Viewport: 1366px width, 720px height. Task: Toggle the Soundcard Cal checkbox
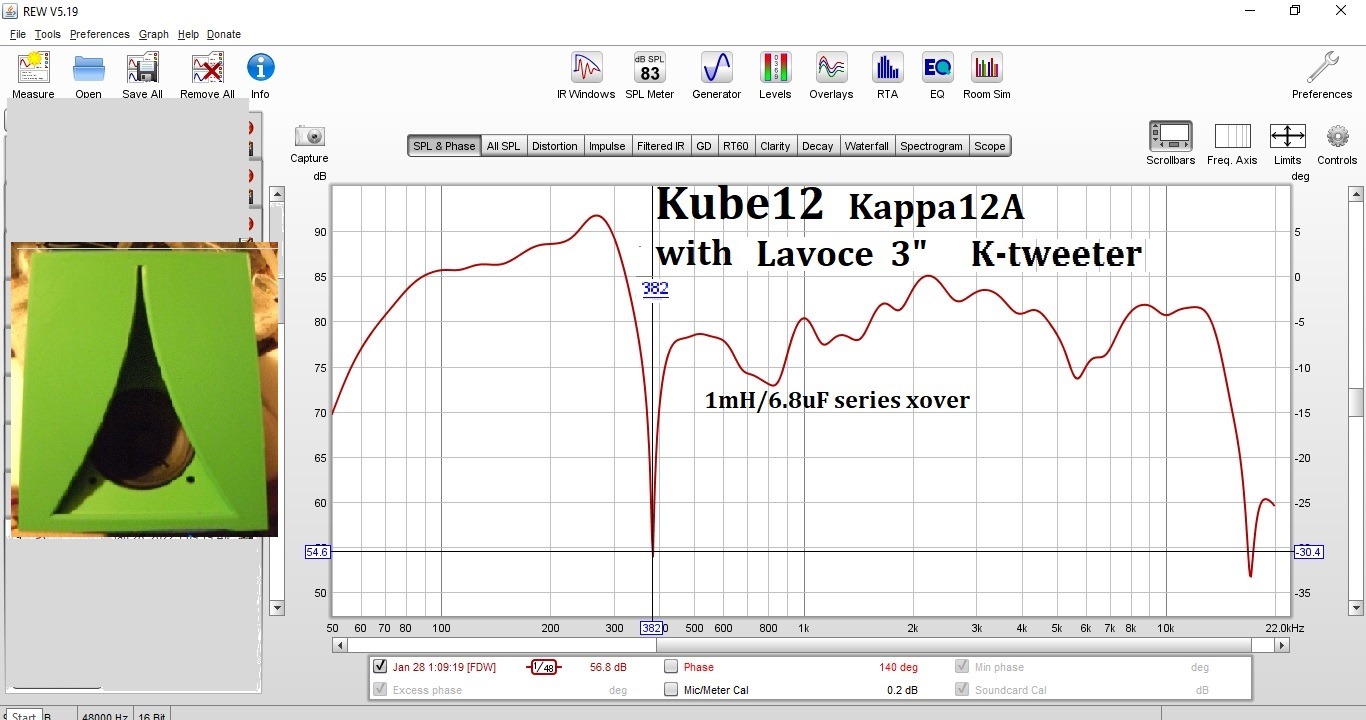pos(962,690)
